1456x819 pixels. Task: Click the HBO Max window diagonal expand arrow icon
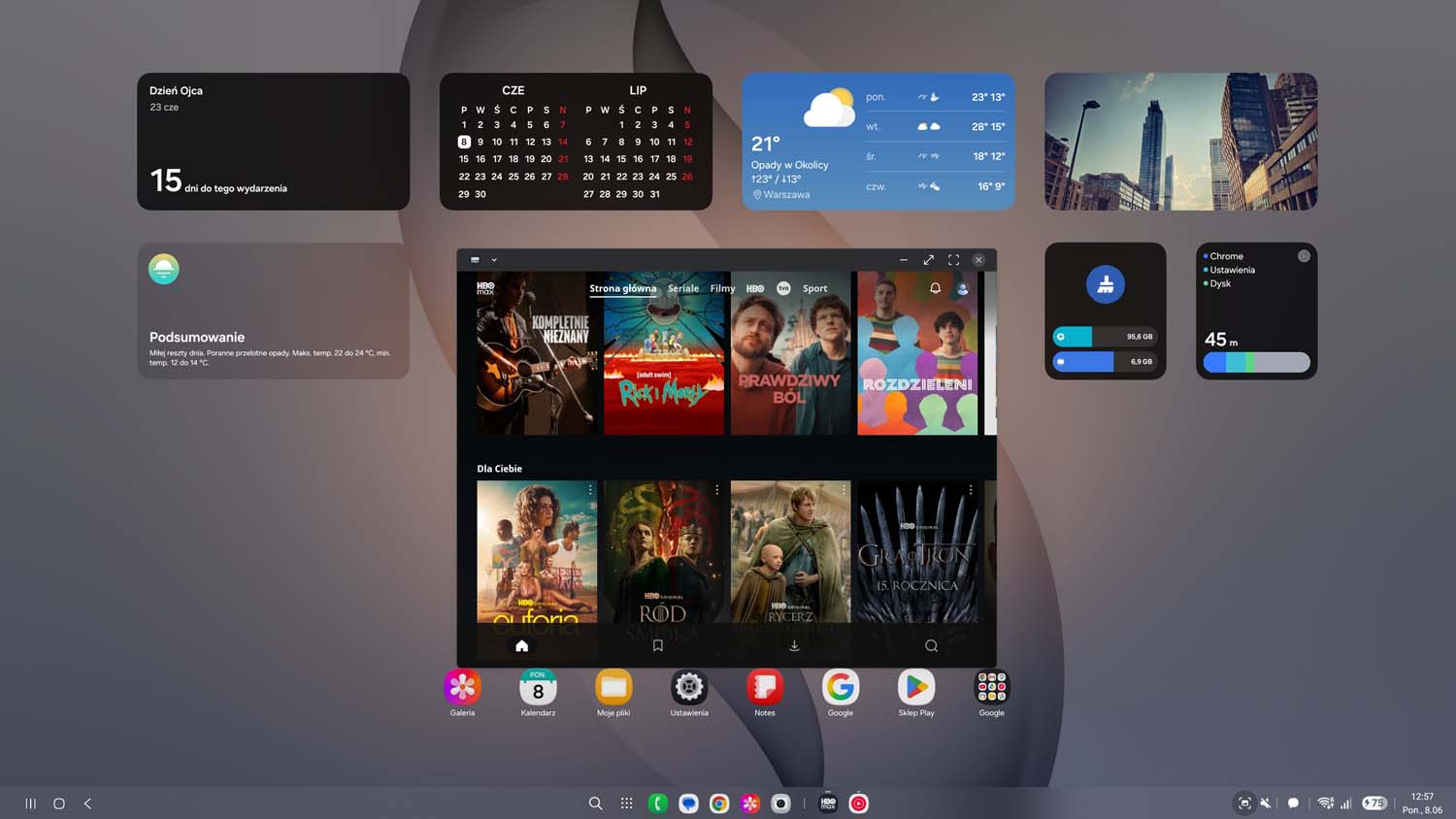pyautogui.click(x=928, y=260)
